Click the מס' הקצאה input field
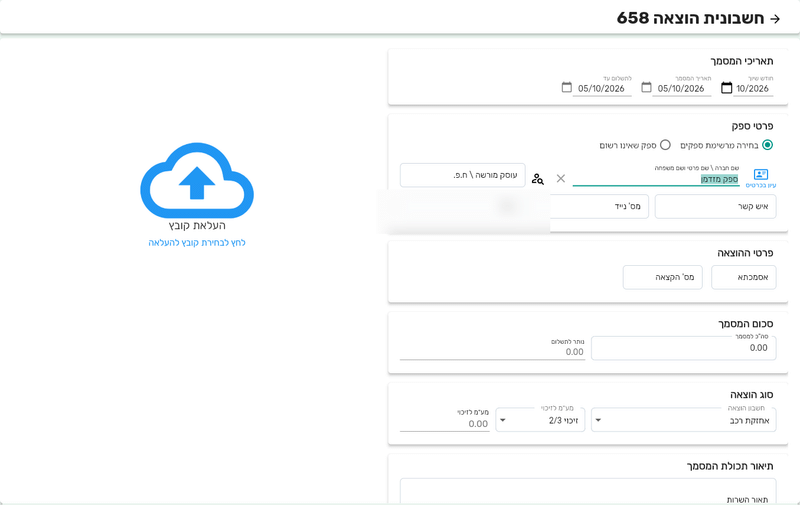Screen dimensions: 800x505 click(x=662, y=277)
